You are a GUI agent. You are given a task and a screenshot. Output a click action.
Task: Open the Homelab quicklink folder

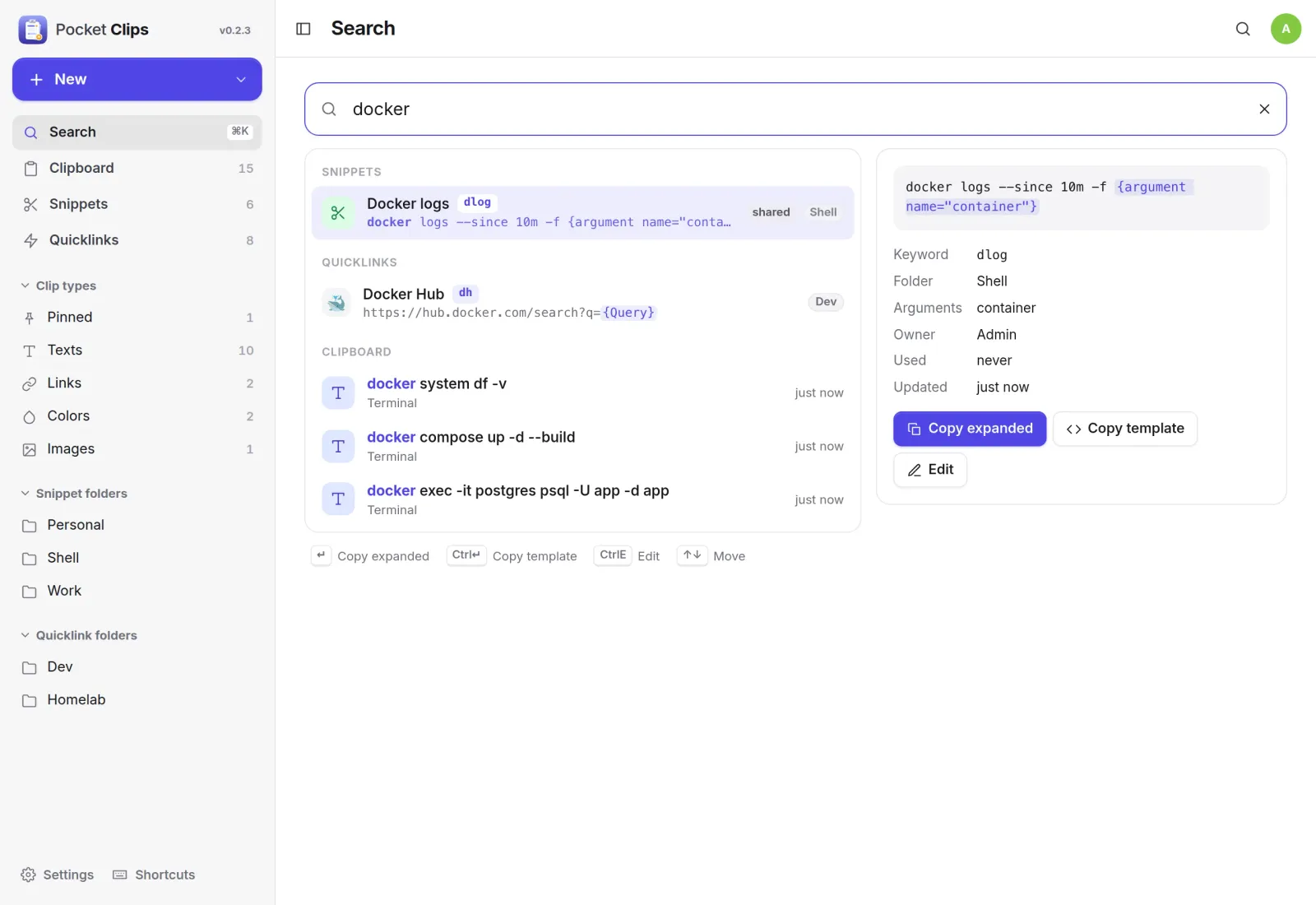coord(137,700)
